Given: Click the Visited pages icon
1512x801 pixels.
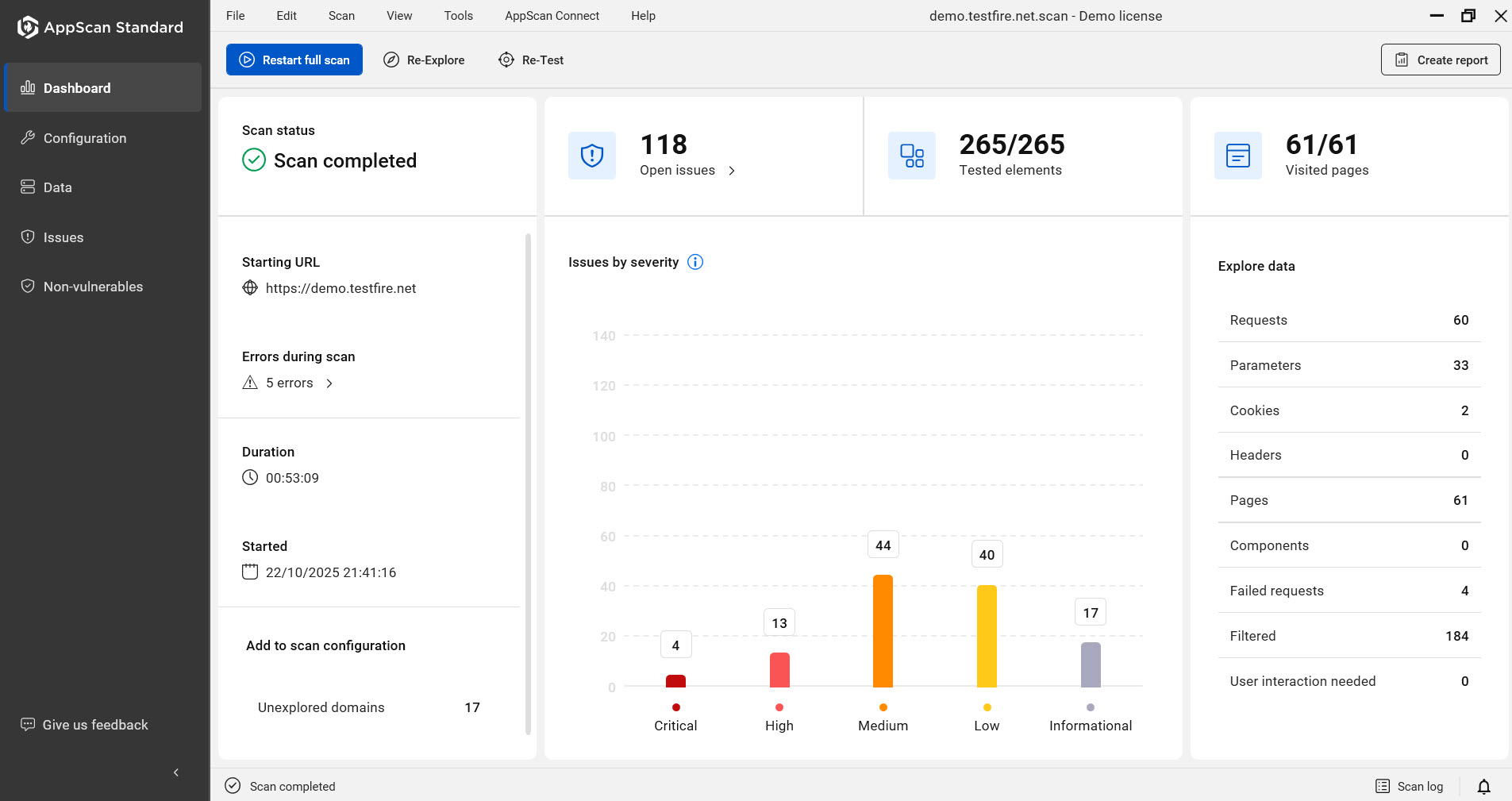Looking at the screenshot, I should click(x=1237, y=156).
